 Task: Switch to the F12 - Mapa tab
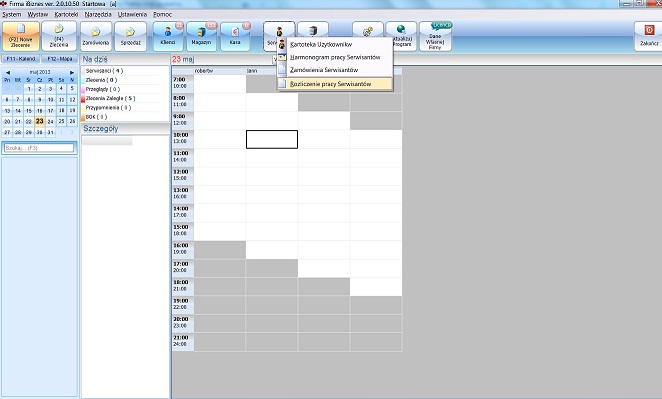(60, 59)
